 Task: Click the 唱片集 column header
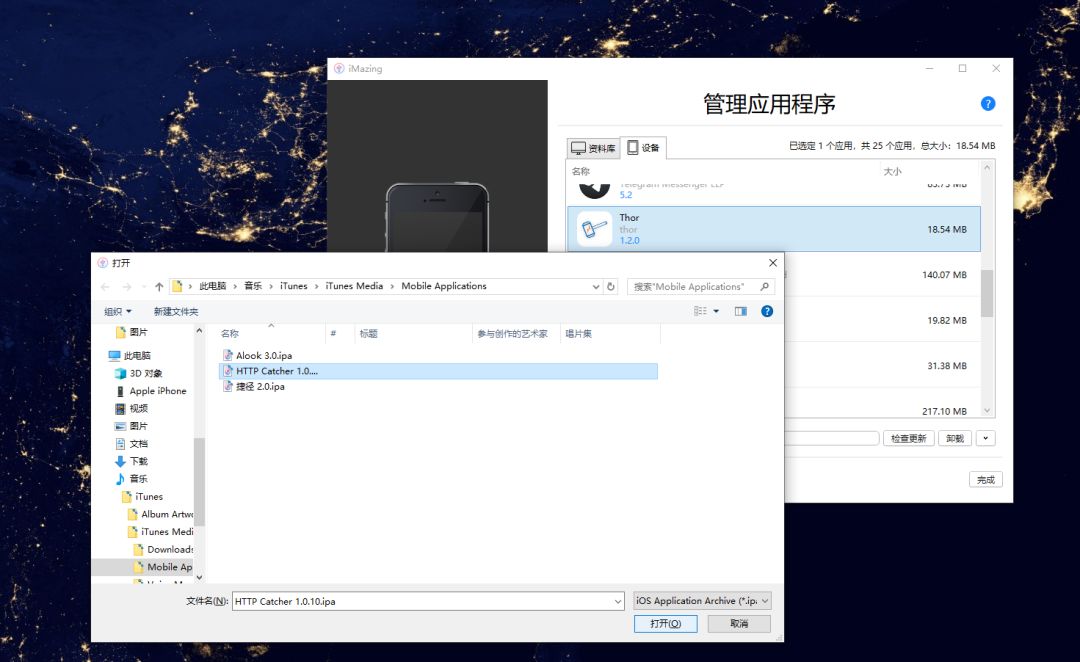(610, 333)
